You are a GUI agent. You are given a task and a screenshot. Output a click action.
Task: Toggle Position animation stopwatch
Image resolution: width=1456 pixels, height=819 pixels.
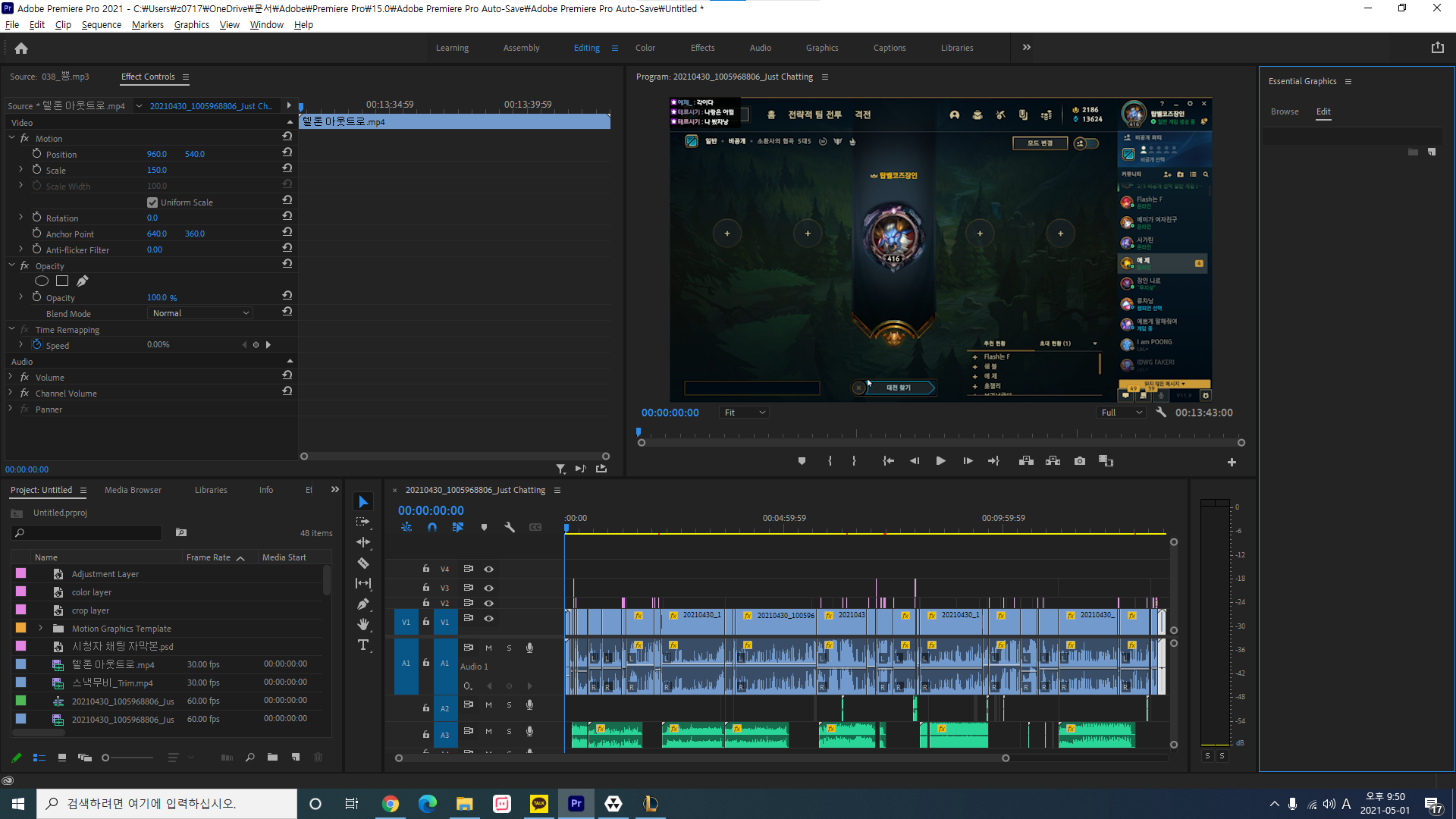point(36,154)
